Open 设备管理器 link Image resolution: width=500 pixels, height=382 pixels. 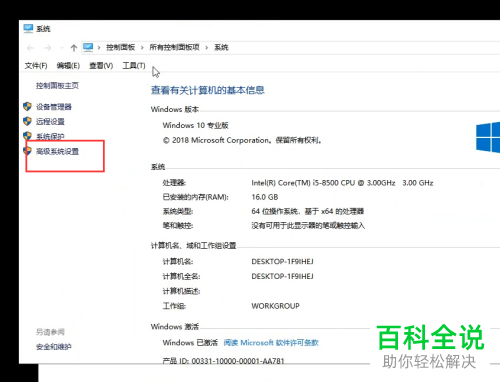tap(54, 107)
